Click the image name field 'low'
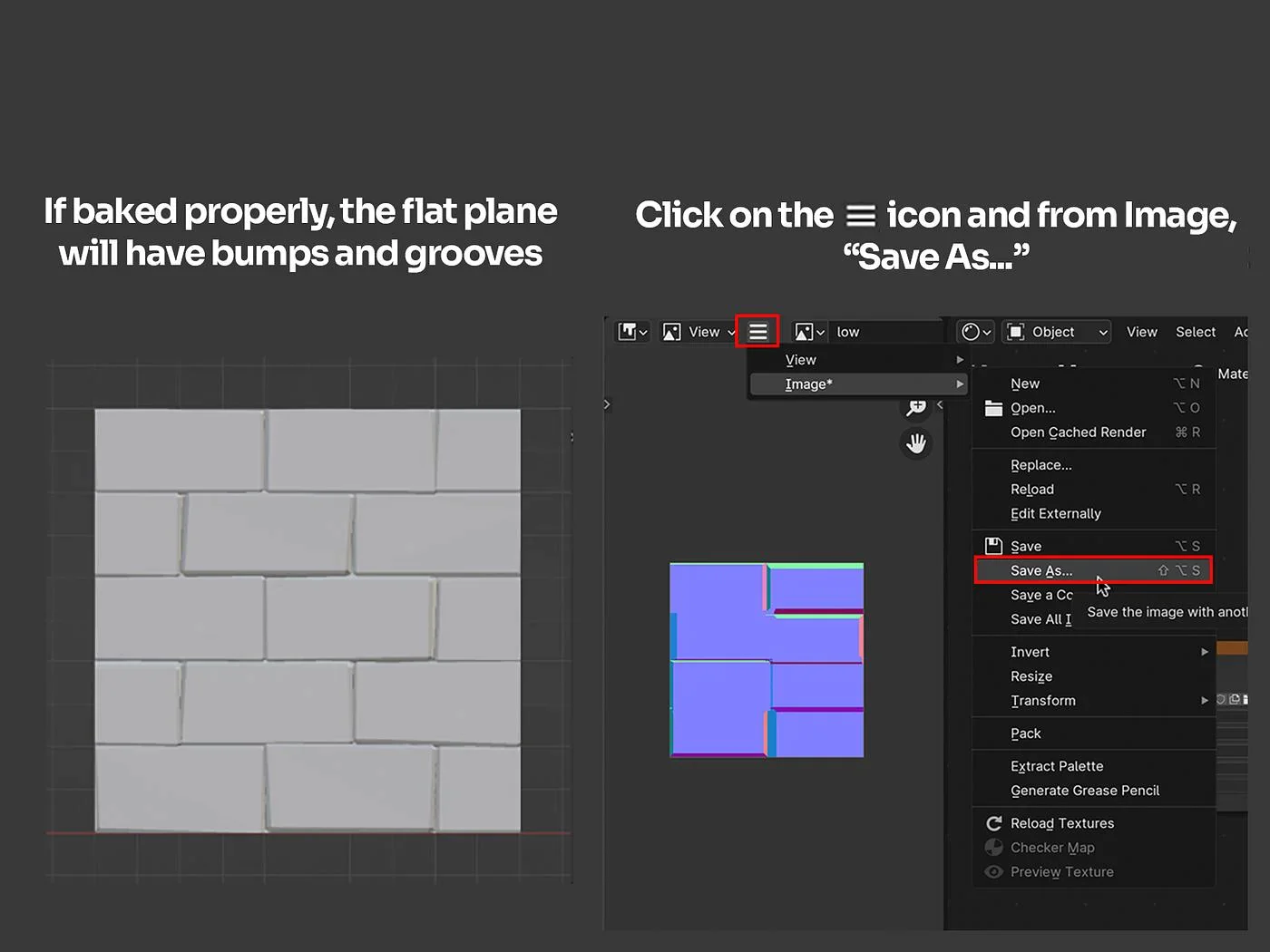The width and height of the screenshot is (1270, 952). point(886,332)
